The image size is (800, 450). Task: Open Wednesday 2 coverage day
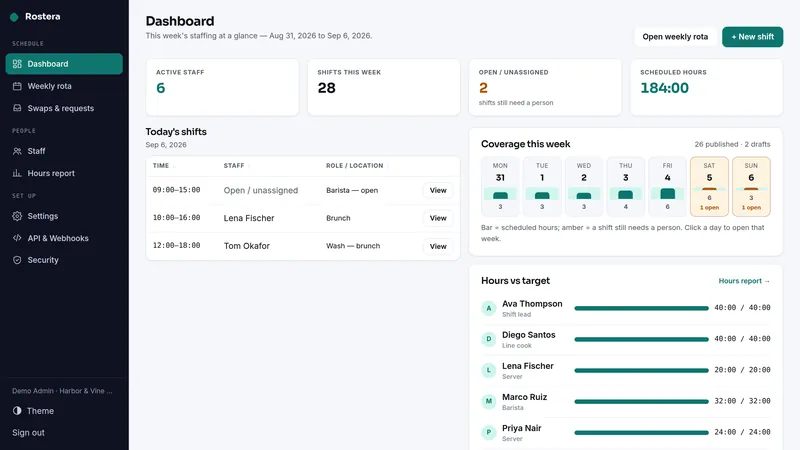pyautogui.click(x=584, y=187)
